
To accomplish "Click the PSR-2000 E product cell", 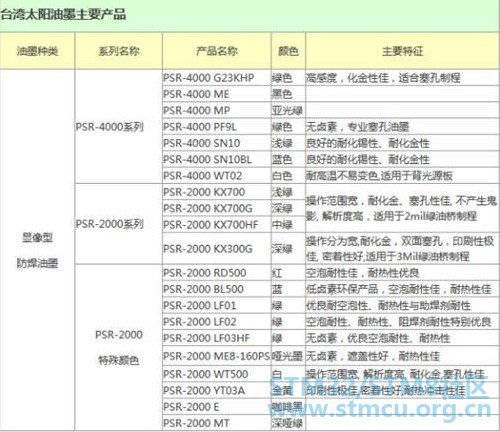I will click(x=217, y=407).
